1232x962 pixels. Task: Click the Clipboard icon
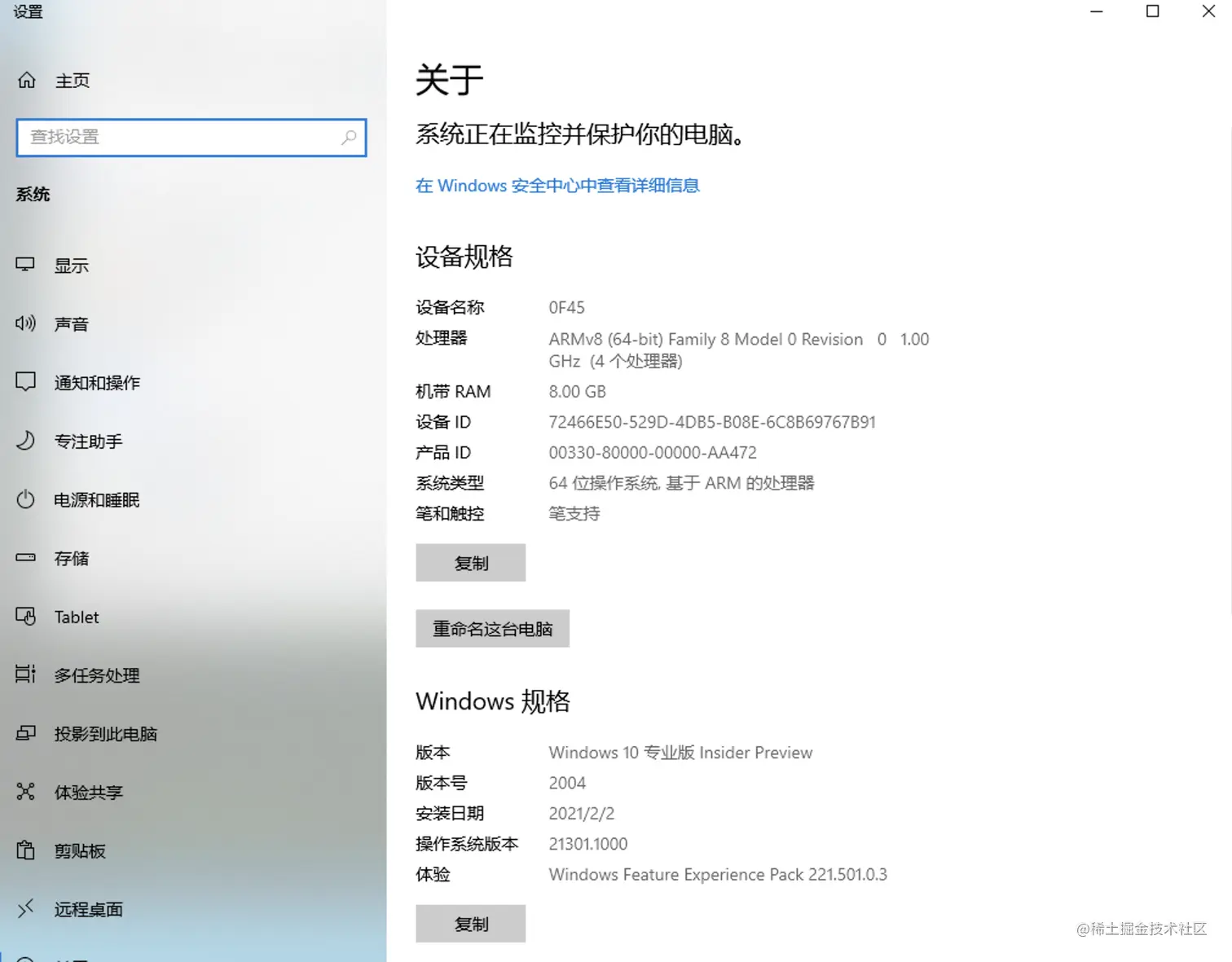click(25, 850)
